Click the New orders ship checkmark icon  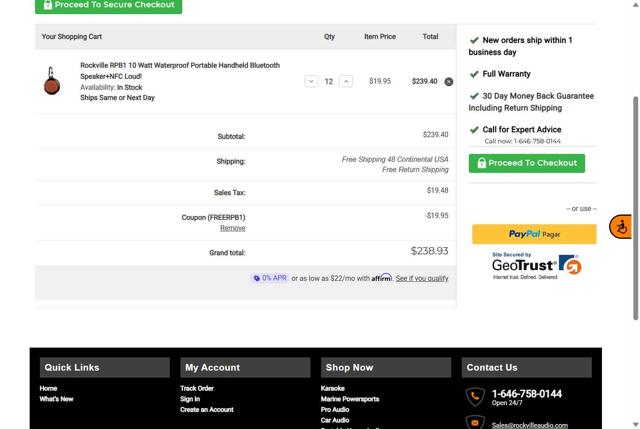[474, 40]
